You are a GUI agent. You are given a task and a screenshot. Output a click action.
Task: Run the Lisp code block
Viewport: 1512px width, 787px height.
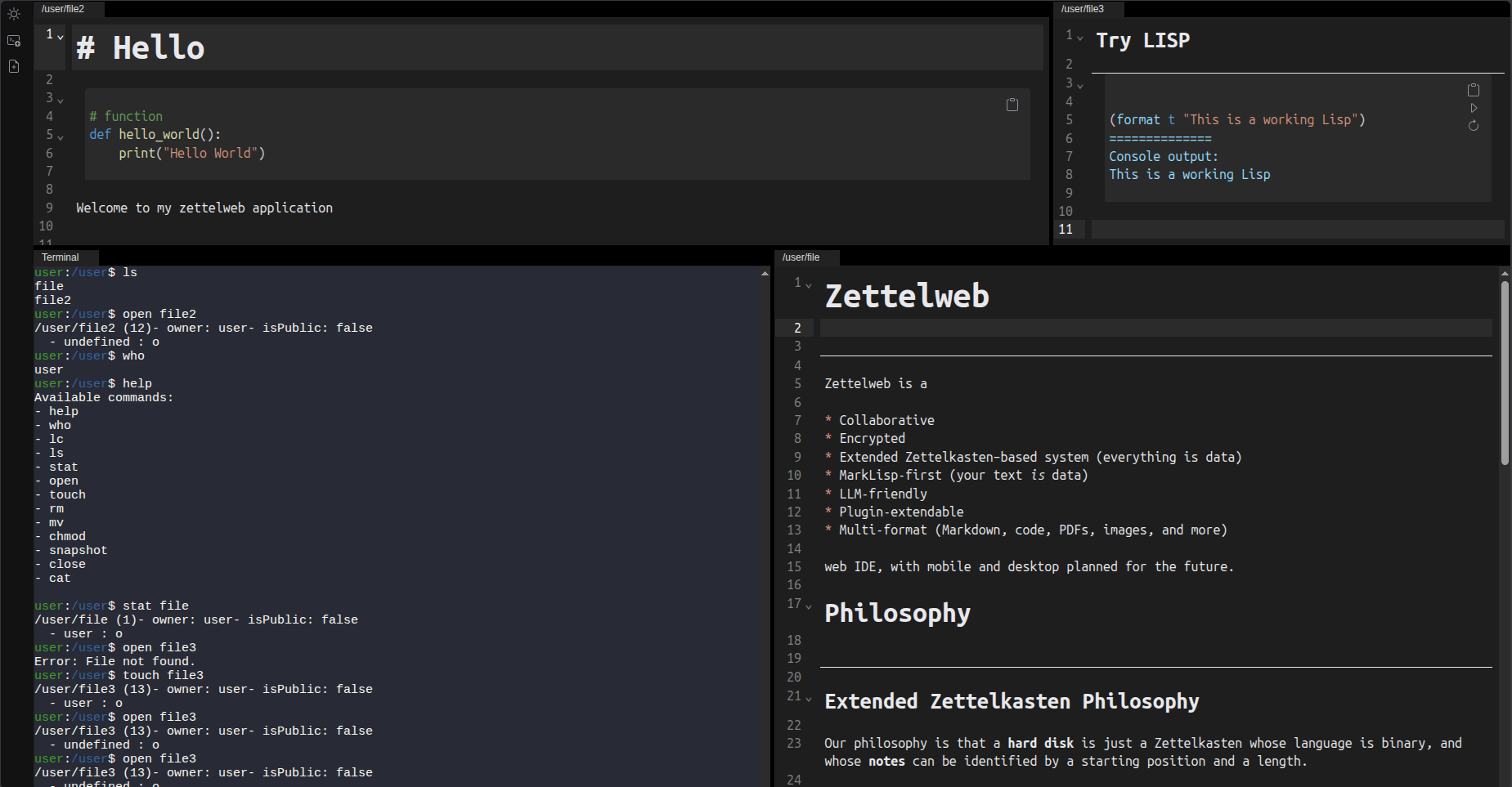pos(1474,108)
